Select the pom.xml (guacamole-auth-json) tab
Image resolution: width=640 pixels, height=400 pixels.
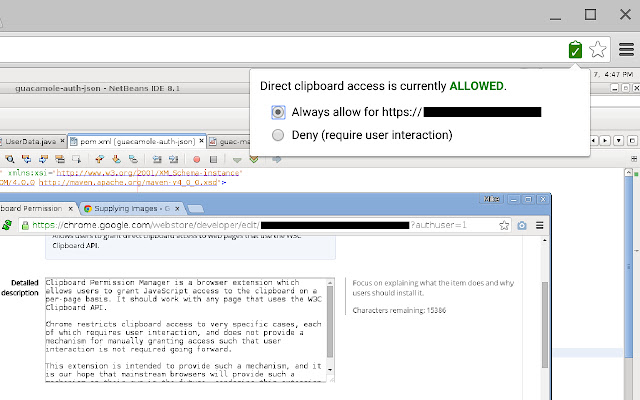pyautogui.click(x=138, y=142)
